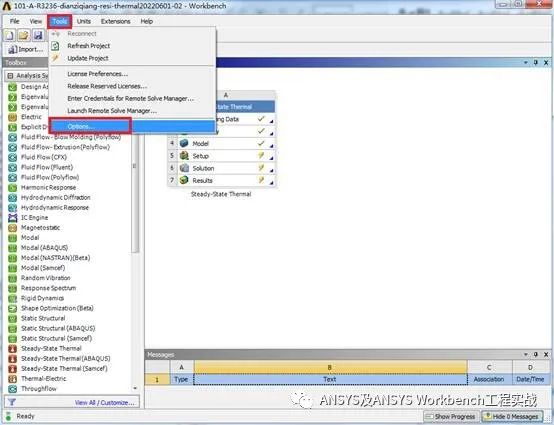554x425 pixels.
Task: Open the Extensions menu
Action: (x=116, y=21)
